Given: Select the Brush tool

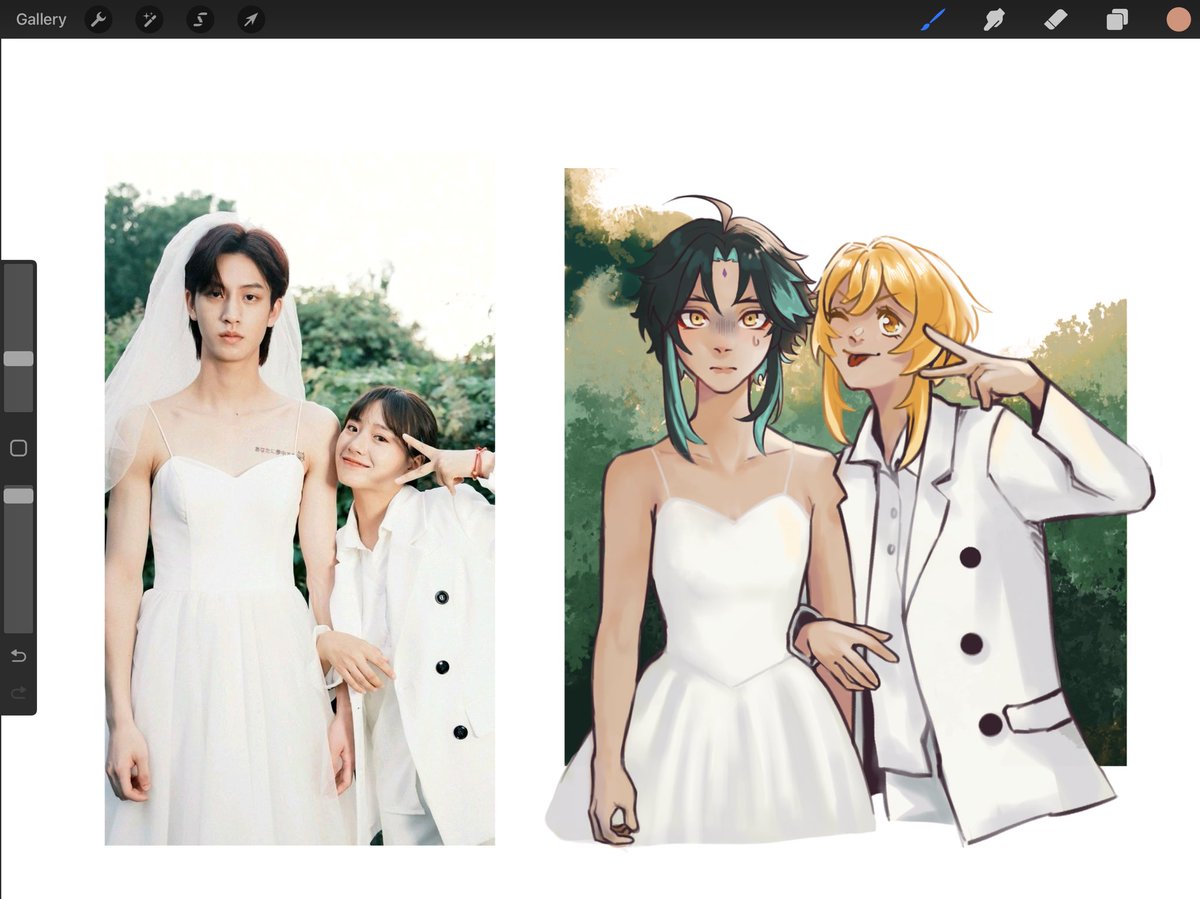Looking at the screenshot, I should coord(933,19).
